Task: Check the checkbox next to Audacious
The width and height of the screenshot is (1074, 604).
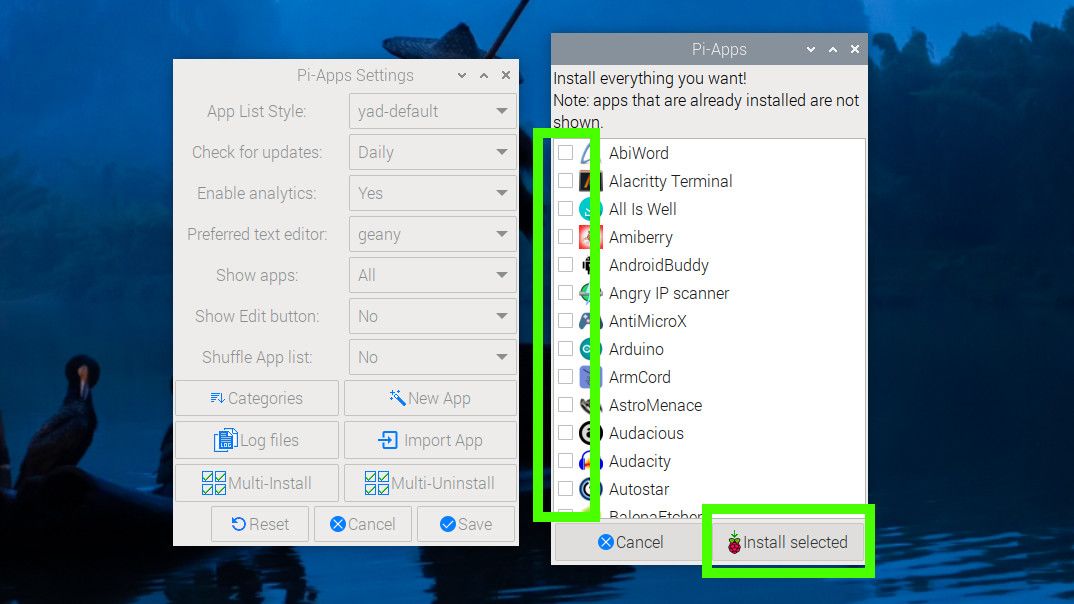Action: [565, 433]
